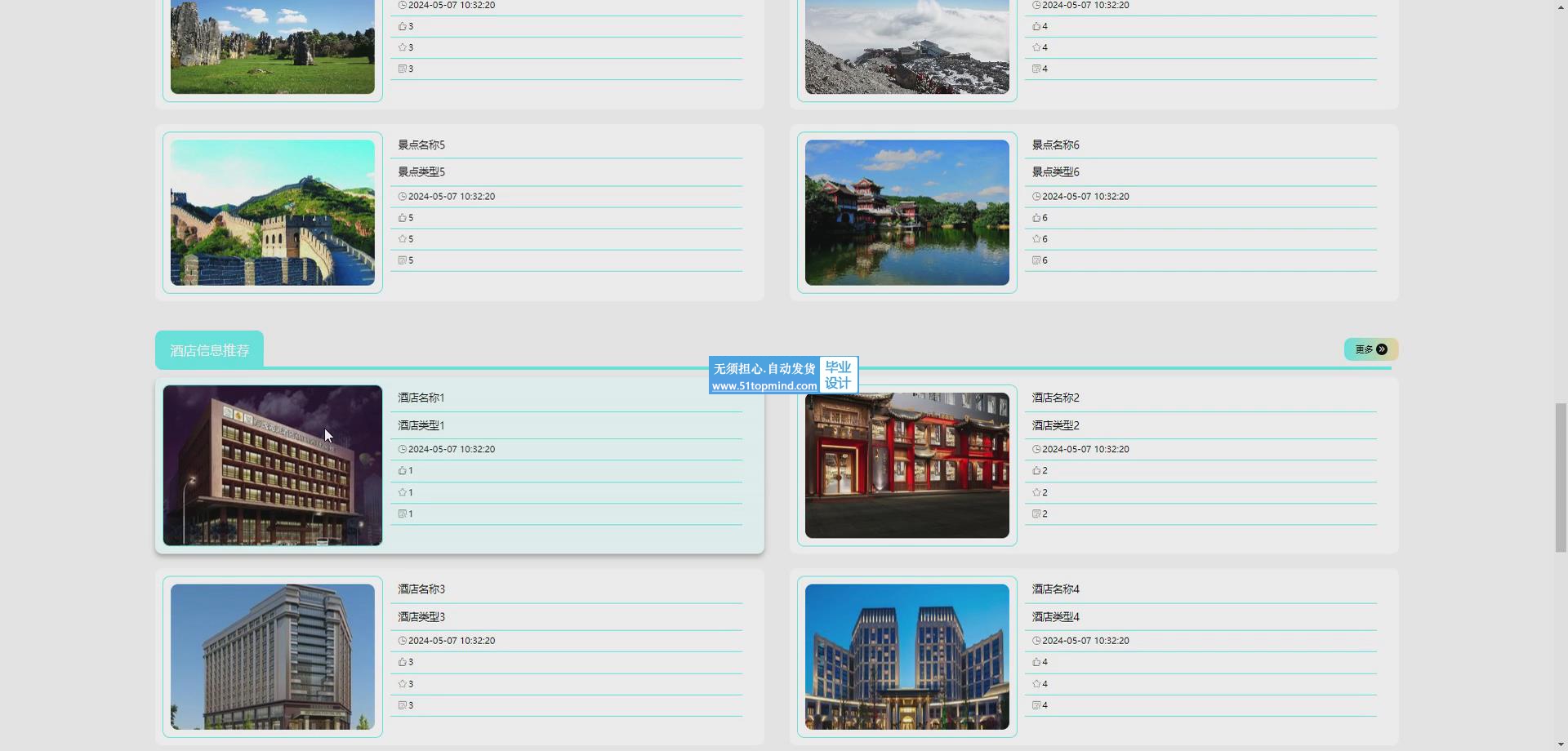This screenshot has width=1568, height=751.
Task: Click the thumbs-up icon for 酒店名称1
Action: tap(402, 471)
